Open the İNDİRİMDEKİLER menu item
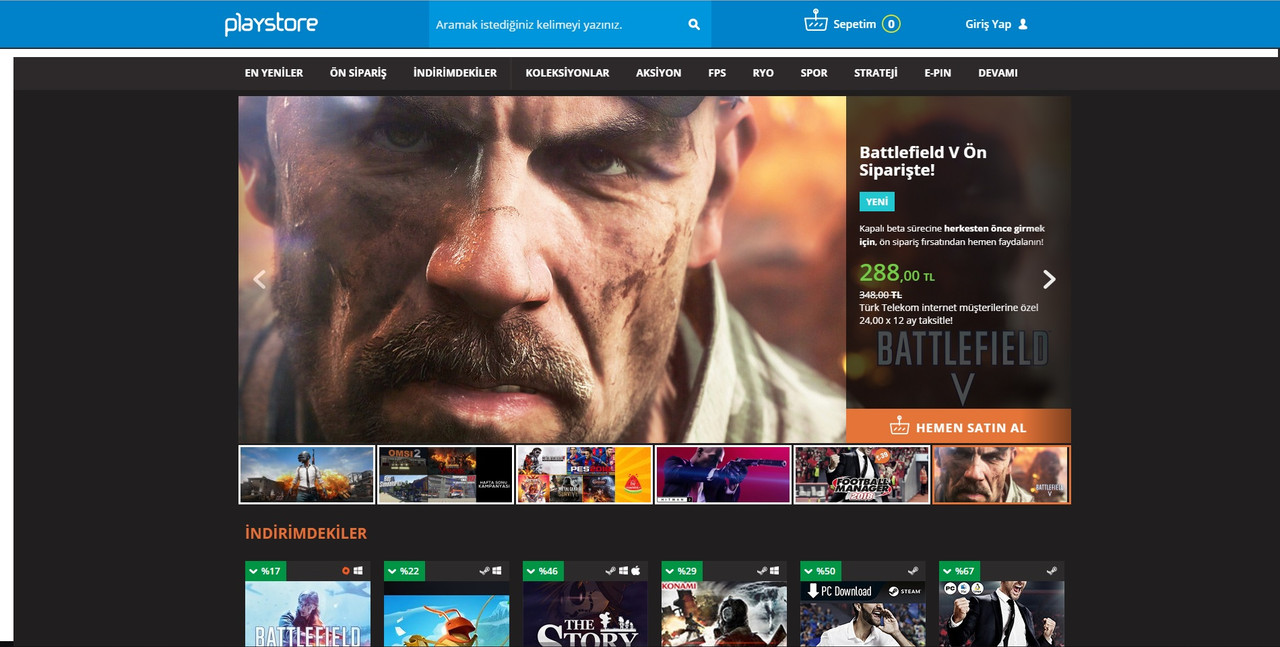Screen dimensions: 1280x647 [x=455, y=73]
